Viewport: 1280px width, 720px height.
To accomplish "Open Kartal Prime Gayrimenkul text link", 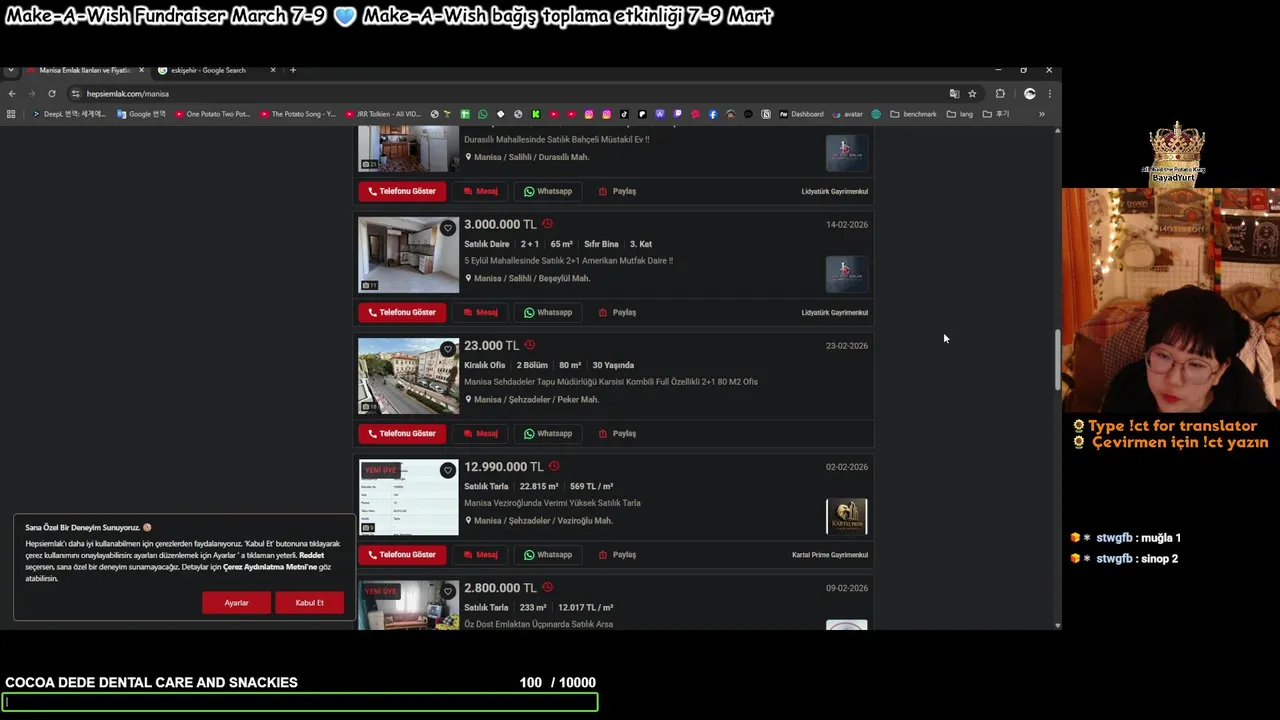I will tap(830, 555).
